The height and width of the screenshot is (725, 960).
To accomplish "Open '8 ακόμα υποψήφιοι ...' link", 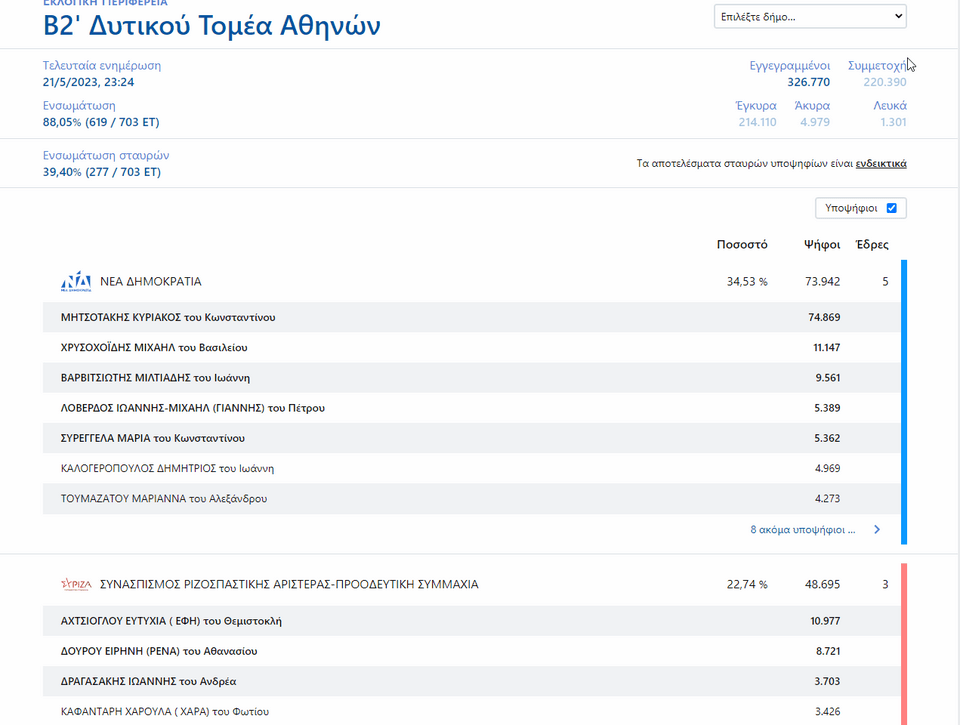I will pyautogui.click(x=803, y=530).
